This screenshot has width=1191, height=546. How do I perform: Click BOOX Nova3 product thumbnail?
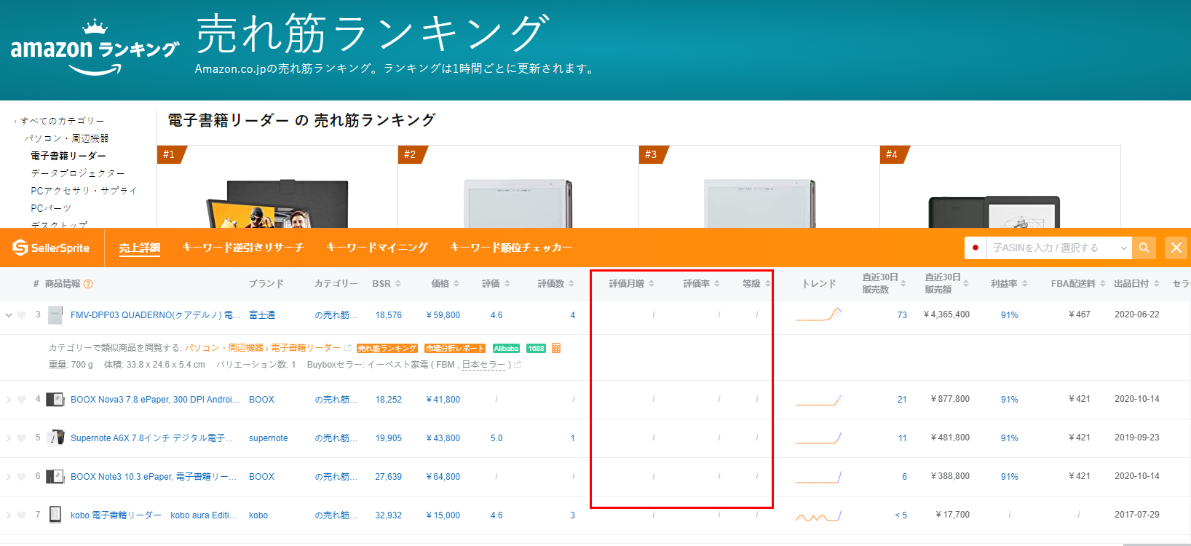[x=54, y=399]
